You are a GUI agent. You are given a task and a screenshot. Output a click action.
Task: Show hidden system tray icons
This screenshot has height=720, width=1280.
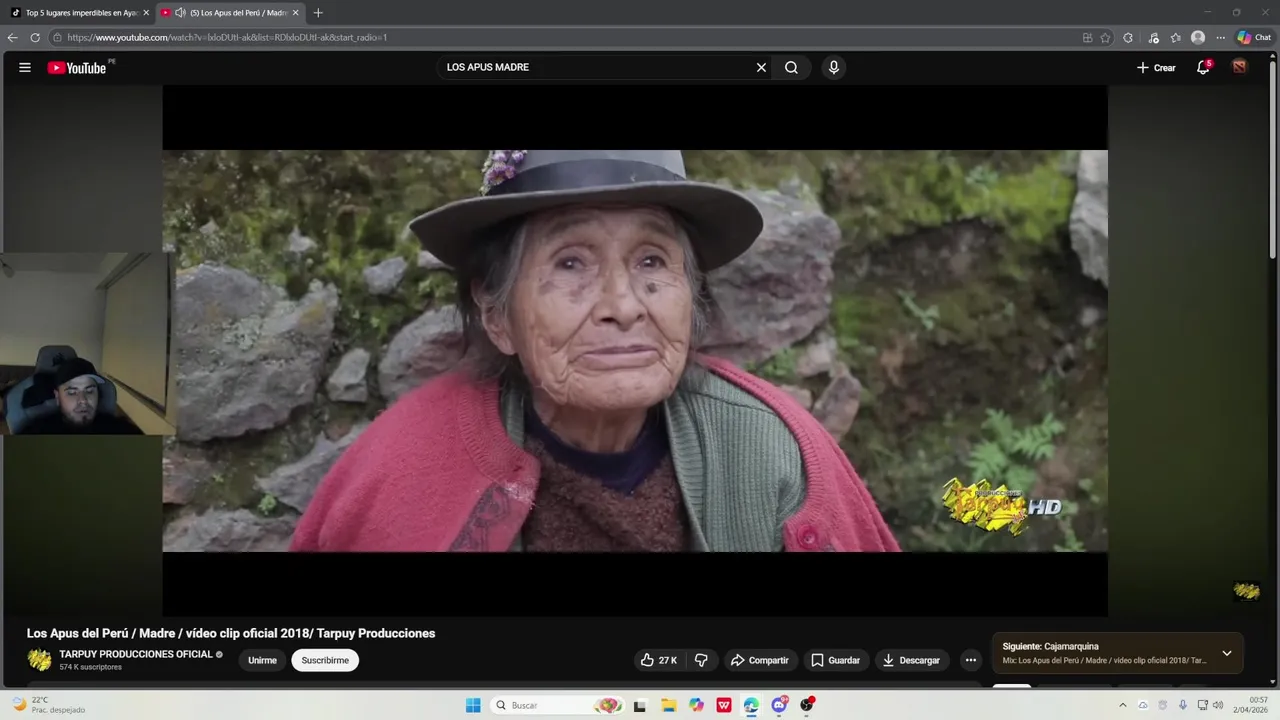click(x=1122, y=705)
